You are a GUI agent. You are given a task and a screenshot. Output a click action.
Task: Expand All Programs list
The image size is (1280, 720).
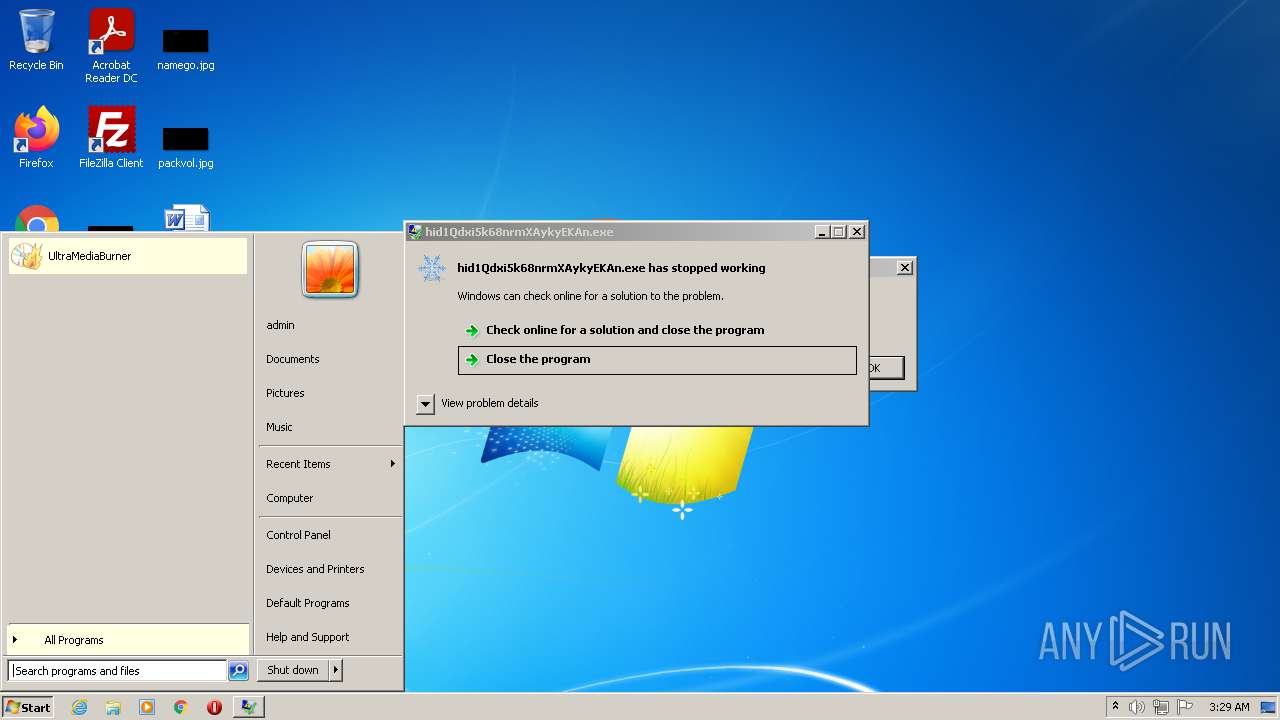pos(127,640)
